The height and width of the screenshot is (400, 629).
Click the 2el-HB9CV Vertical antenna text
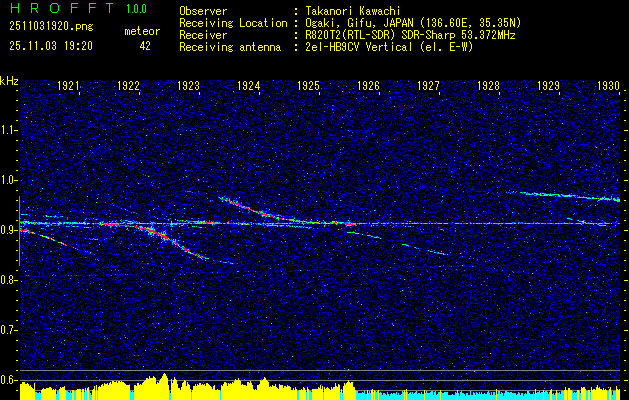389,47
